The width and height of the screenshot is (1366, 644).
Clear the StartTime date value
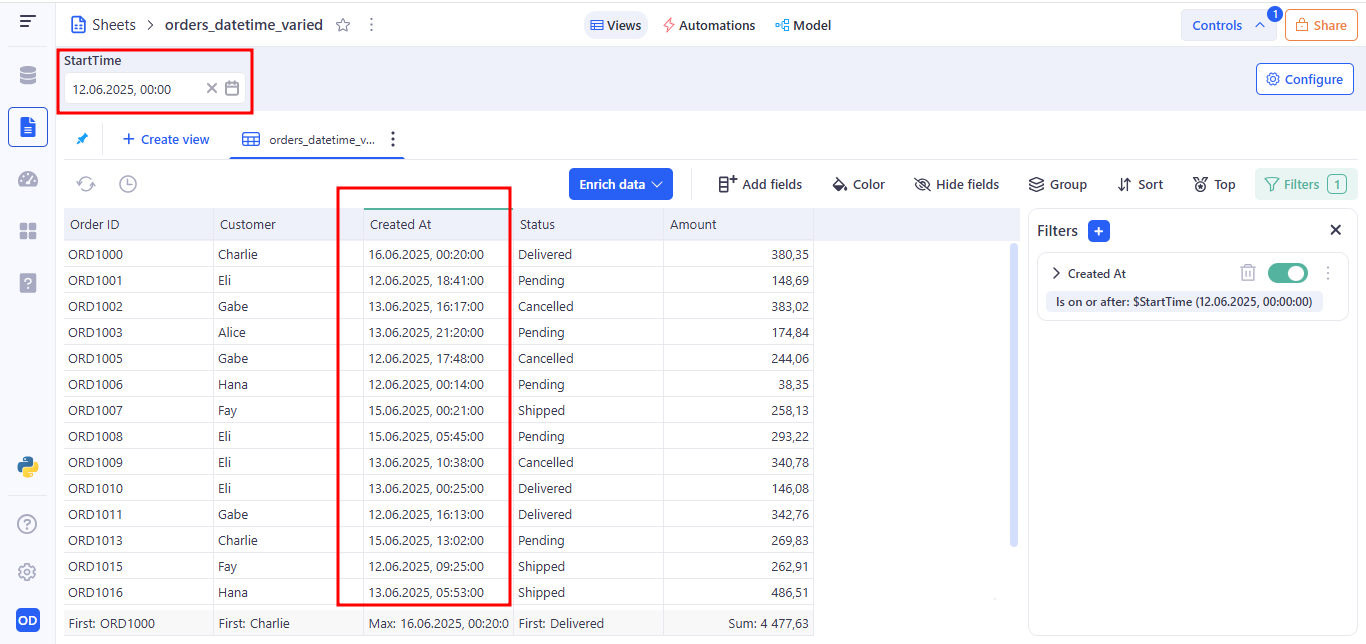point(211,89)
